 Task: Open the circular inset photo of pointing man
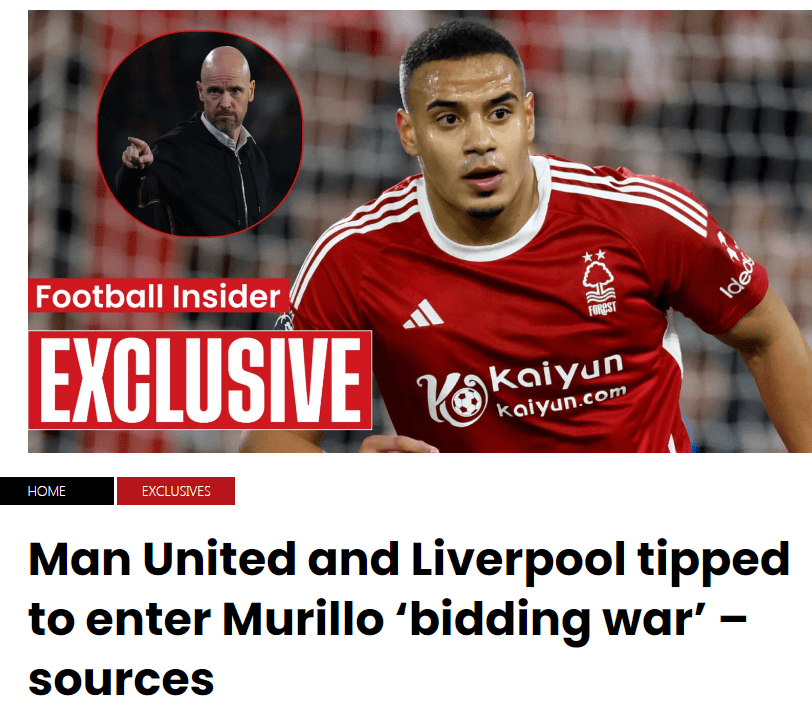click(x=200, y=134)
